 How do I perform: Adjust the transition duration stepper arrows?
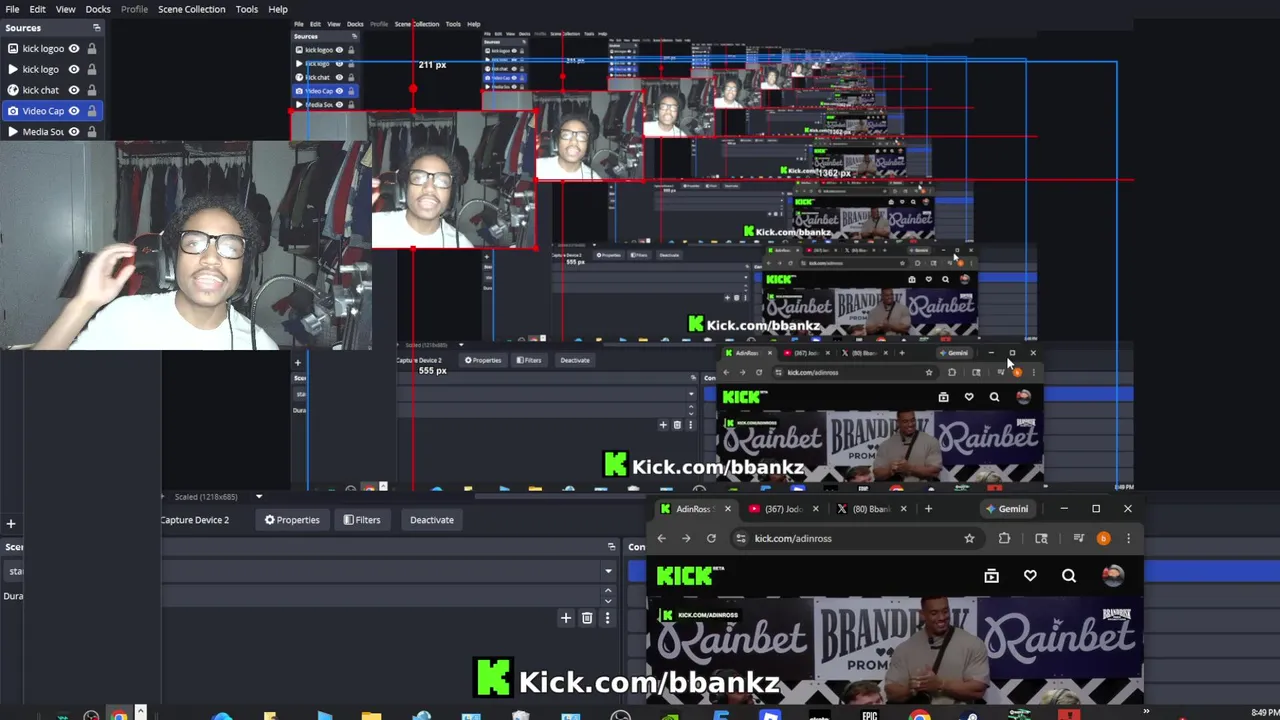coord(607,595)
